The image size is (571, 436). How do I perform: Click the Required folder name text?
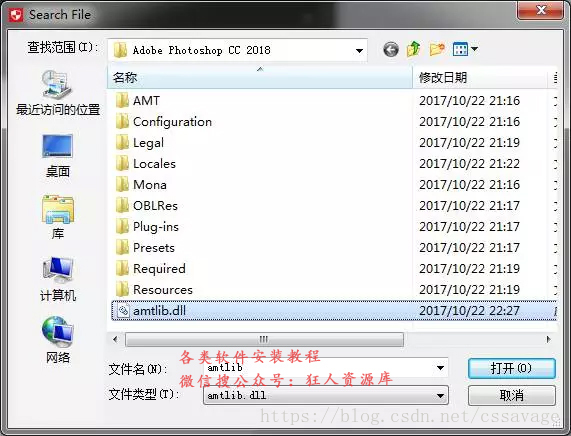click(x=160, y=269)
